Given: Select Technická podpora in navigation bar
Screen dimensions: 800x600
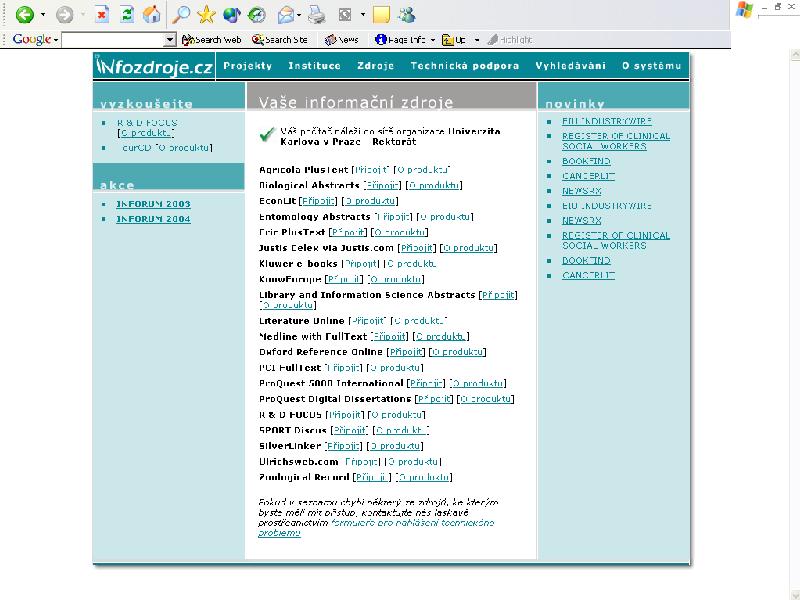Looking at the screenshot, I should (464, 66).
